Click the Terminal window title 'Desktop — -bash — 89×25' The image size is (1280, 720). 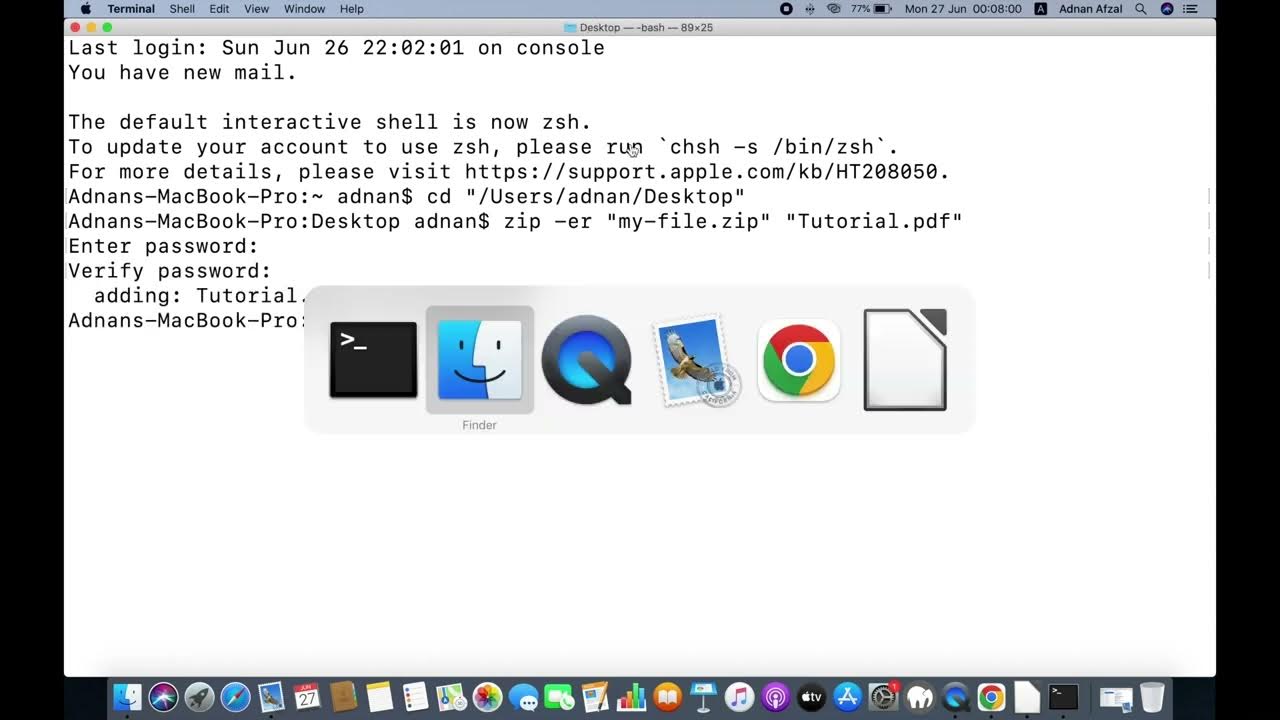point(646,27)
